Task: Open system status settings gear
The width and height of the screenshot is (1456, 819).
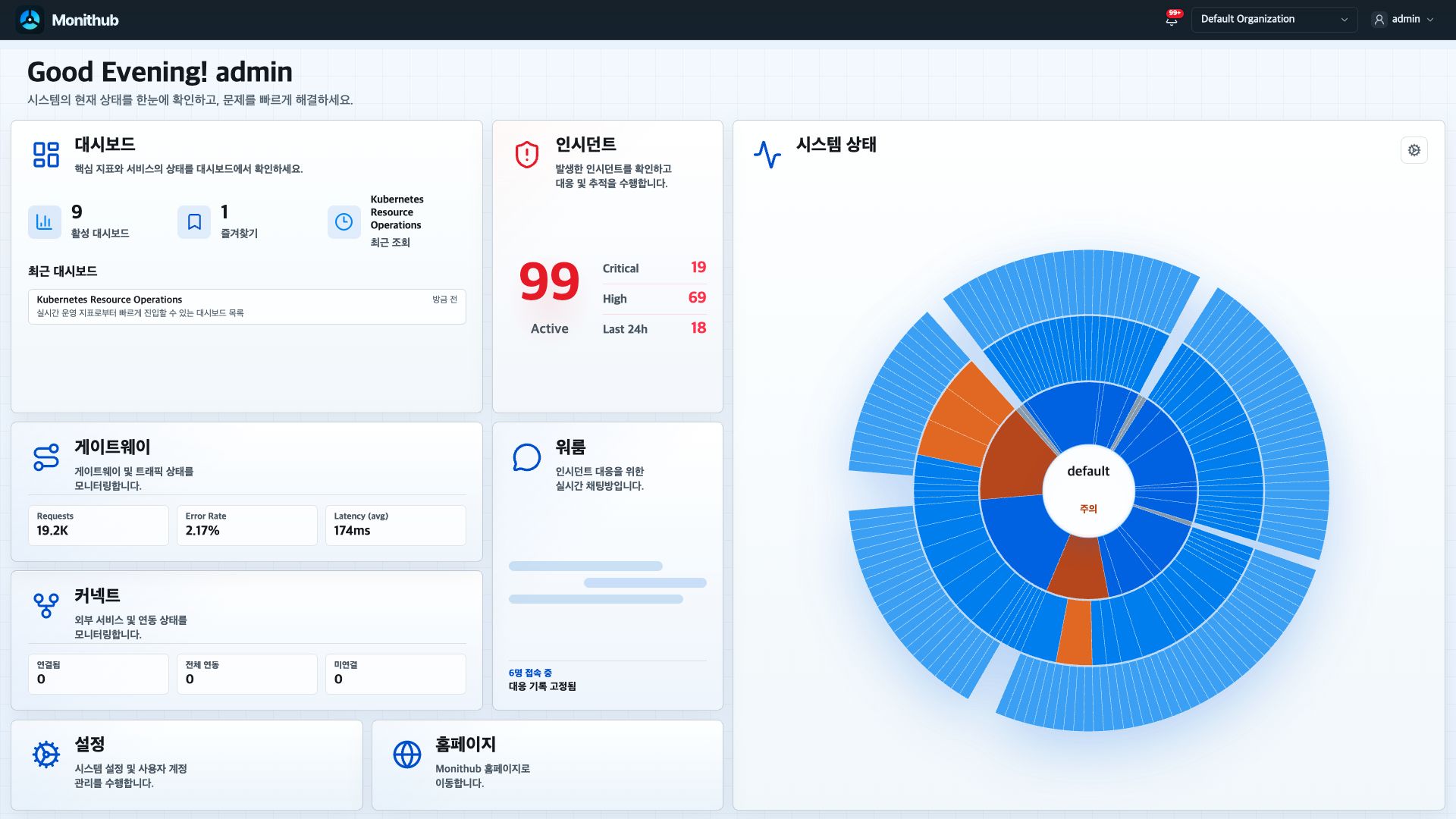Action: point(1414,150)
